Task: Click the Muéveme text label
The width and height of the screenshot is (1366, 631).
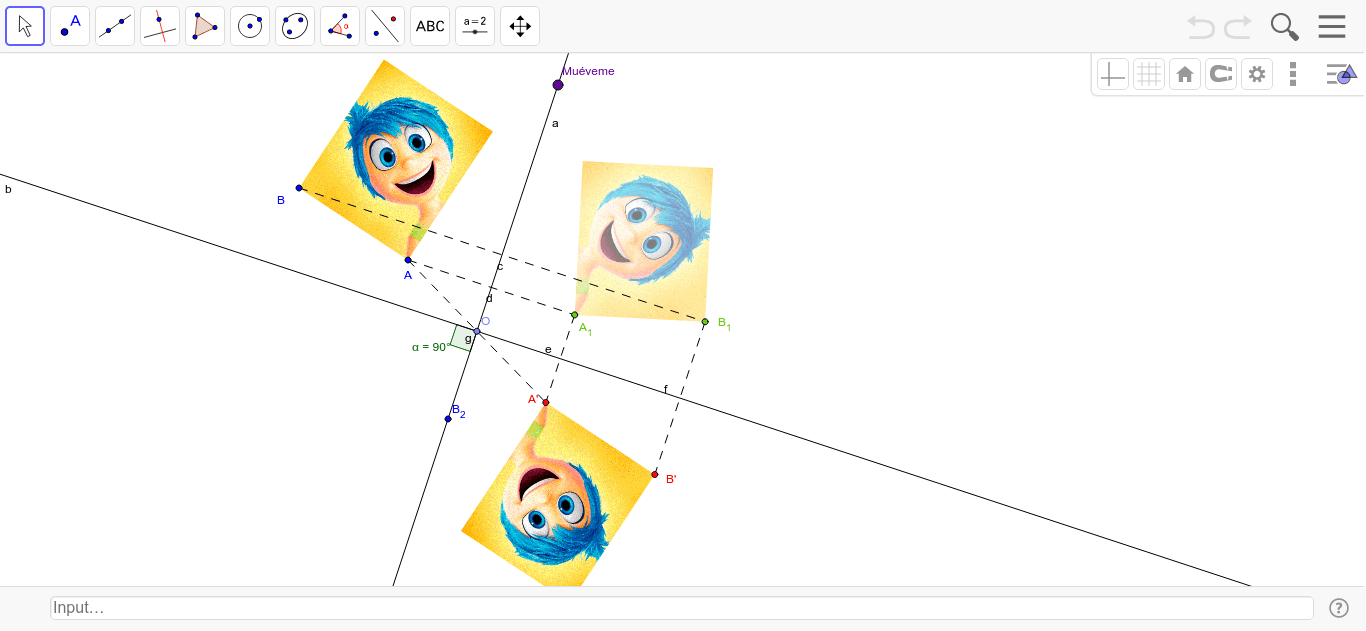Action: click(x=588, y=71)
